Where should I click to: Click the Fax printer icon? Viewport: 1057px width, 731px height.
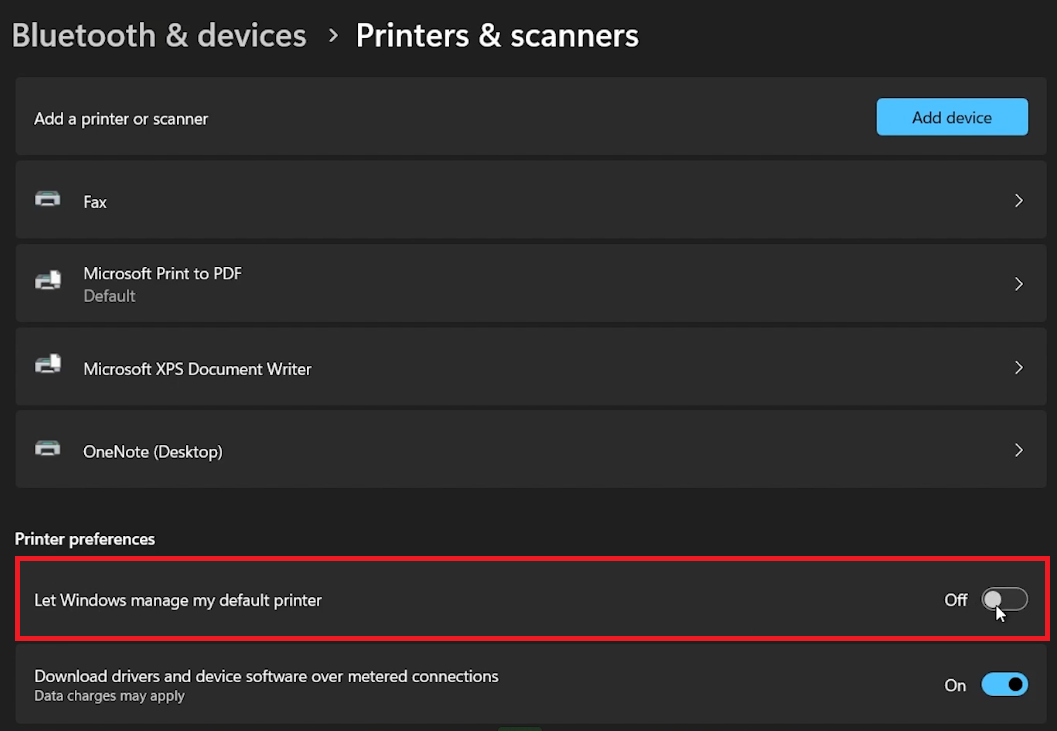coord(48,200)
